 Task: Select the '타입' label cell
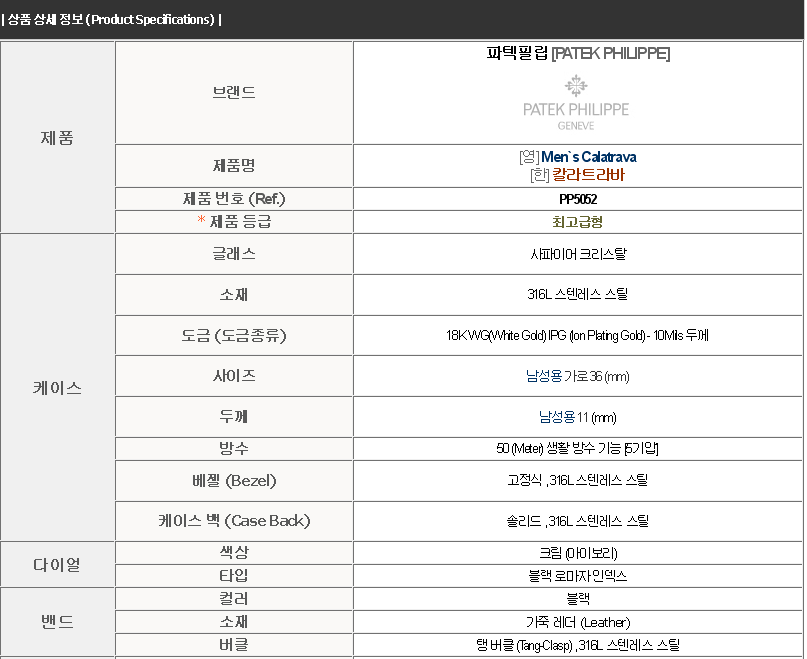tap(234, 575)
